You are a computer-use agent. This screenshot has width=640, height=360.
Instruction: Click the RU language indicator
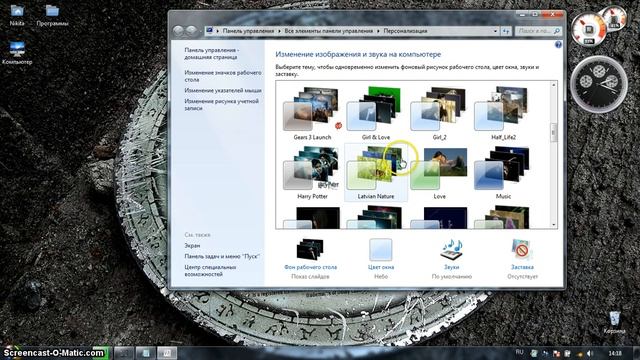pos(519,352)
